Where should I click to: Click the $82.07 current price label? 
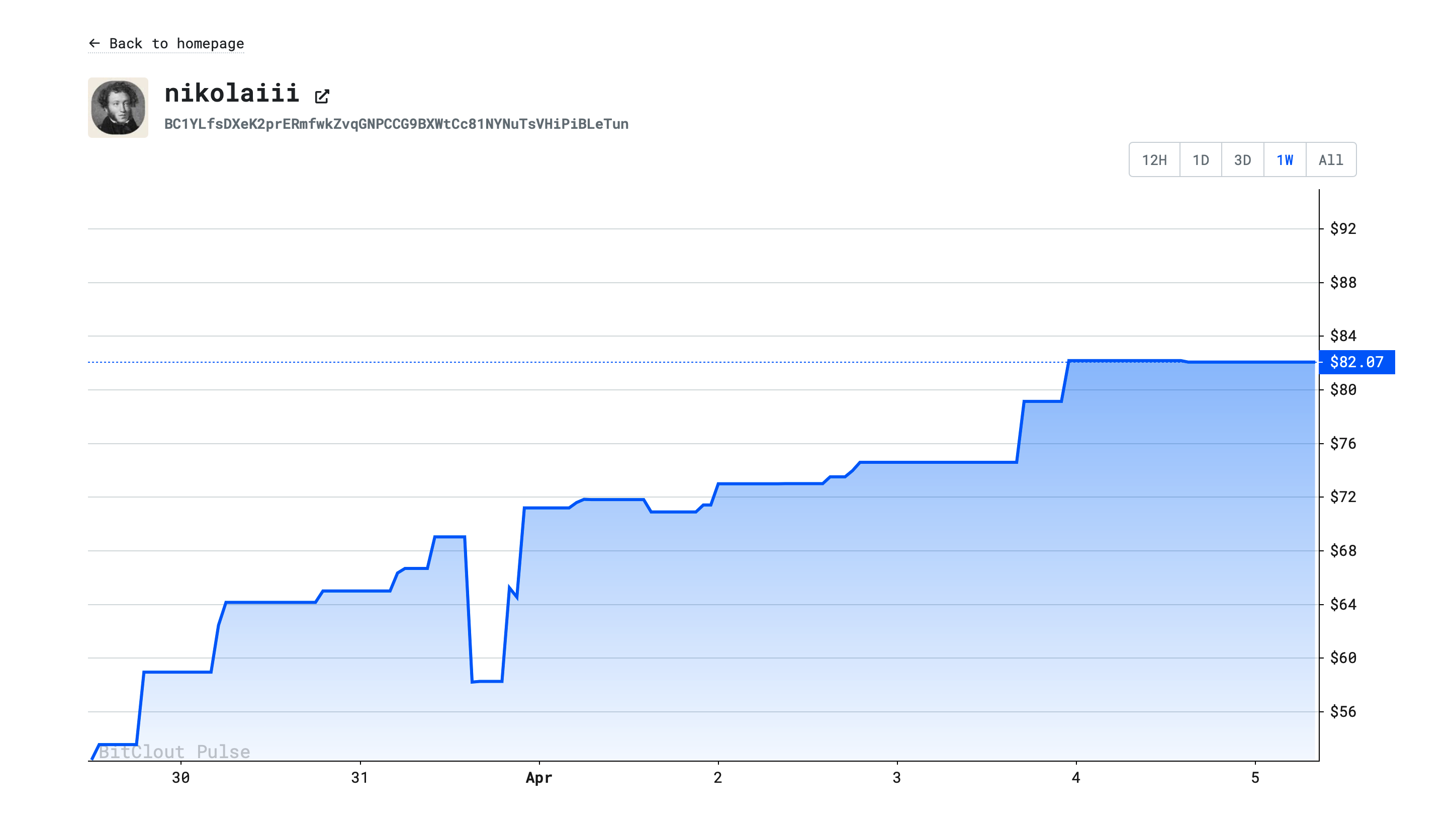1356,362
